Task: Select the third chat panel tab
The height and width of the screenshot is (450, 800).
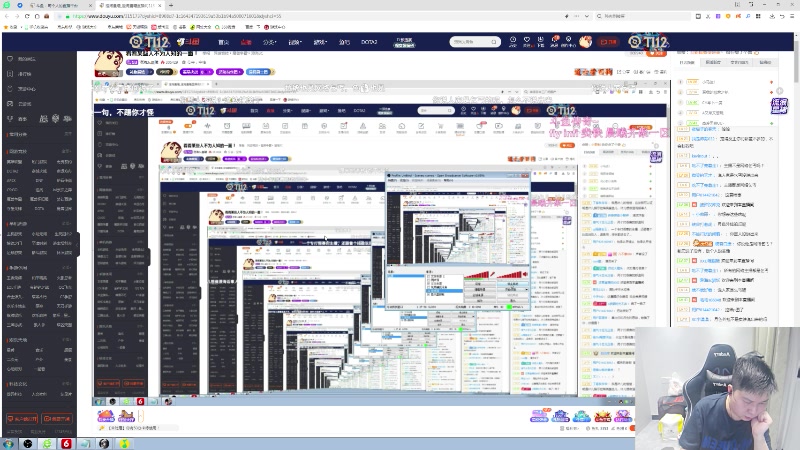Action: click(739, 62)
